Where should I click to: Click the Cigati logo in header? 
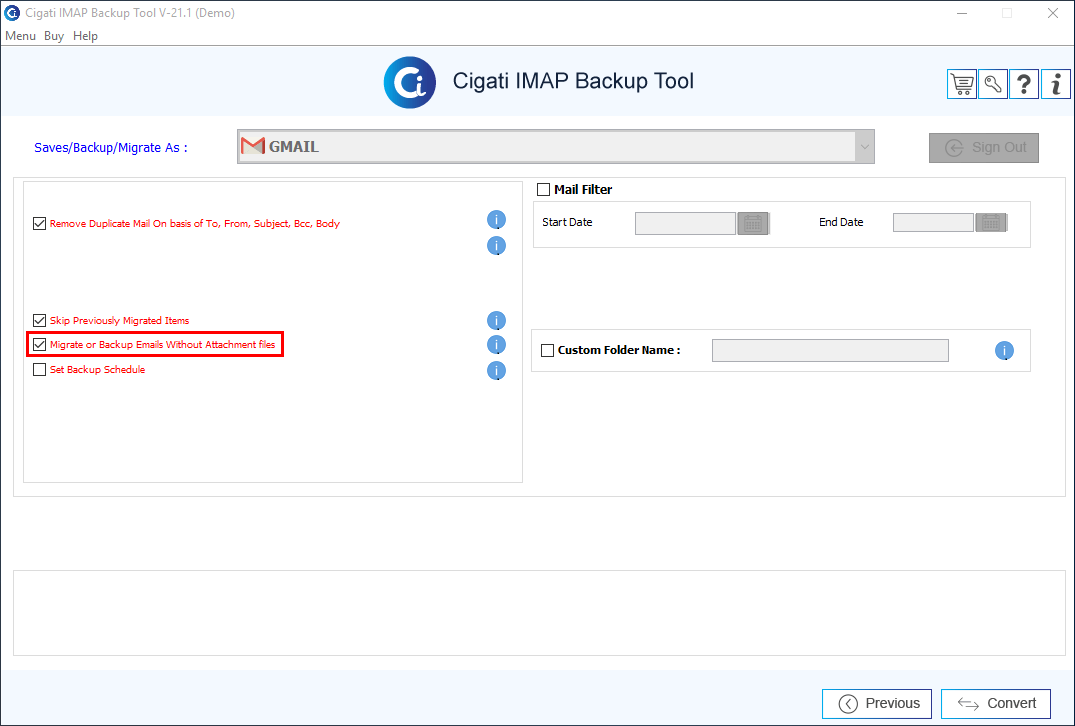pyautogui.click(x=410, y=82)
